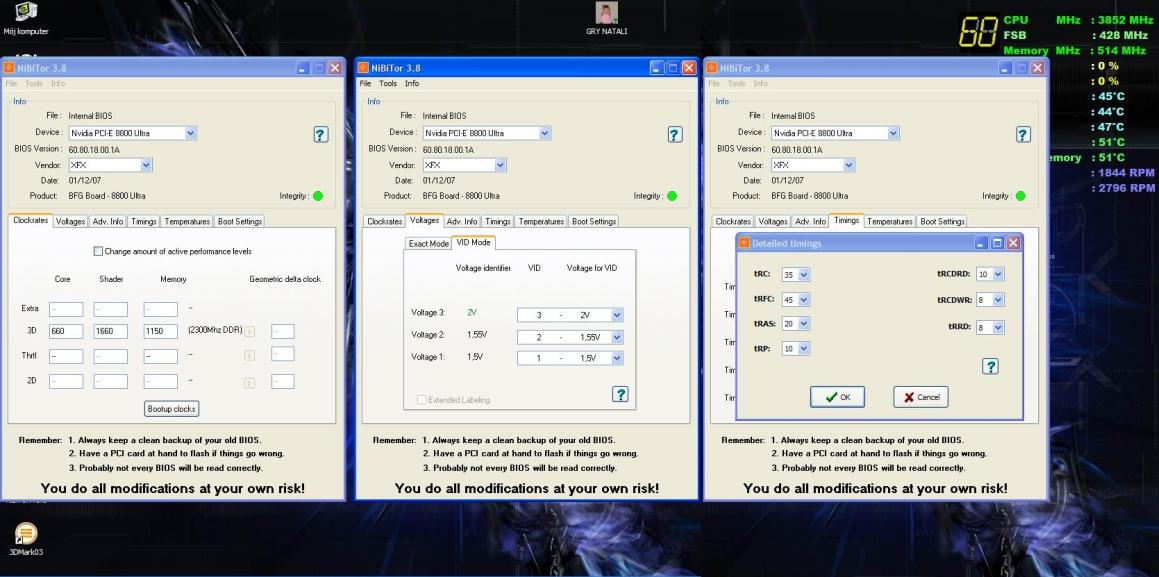1159x577 pixels.
Task: Open the tRP timing dropdown
Action: click(x=804, y=349)
